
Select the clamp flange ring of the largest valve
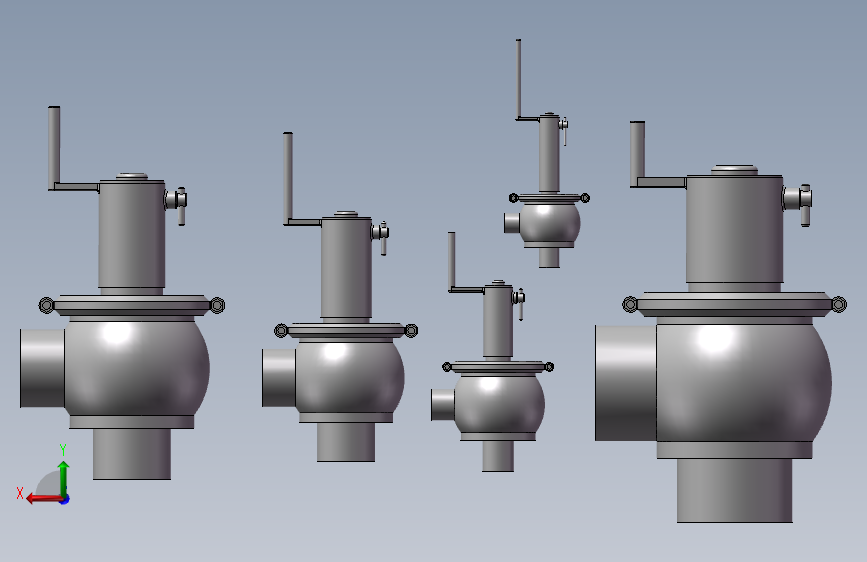click(x=734, y=304)
